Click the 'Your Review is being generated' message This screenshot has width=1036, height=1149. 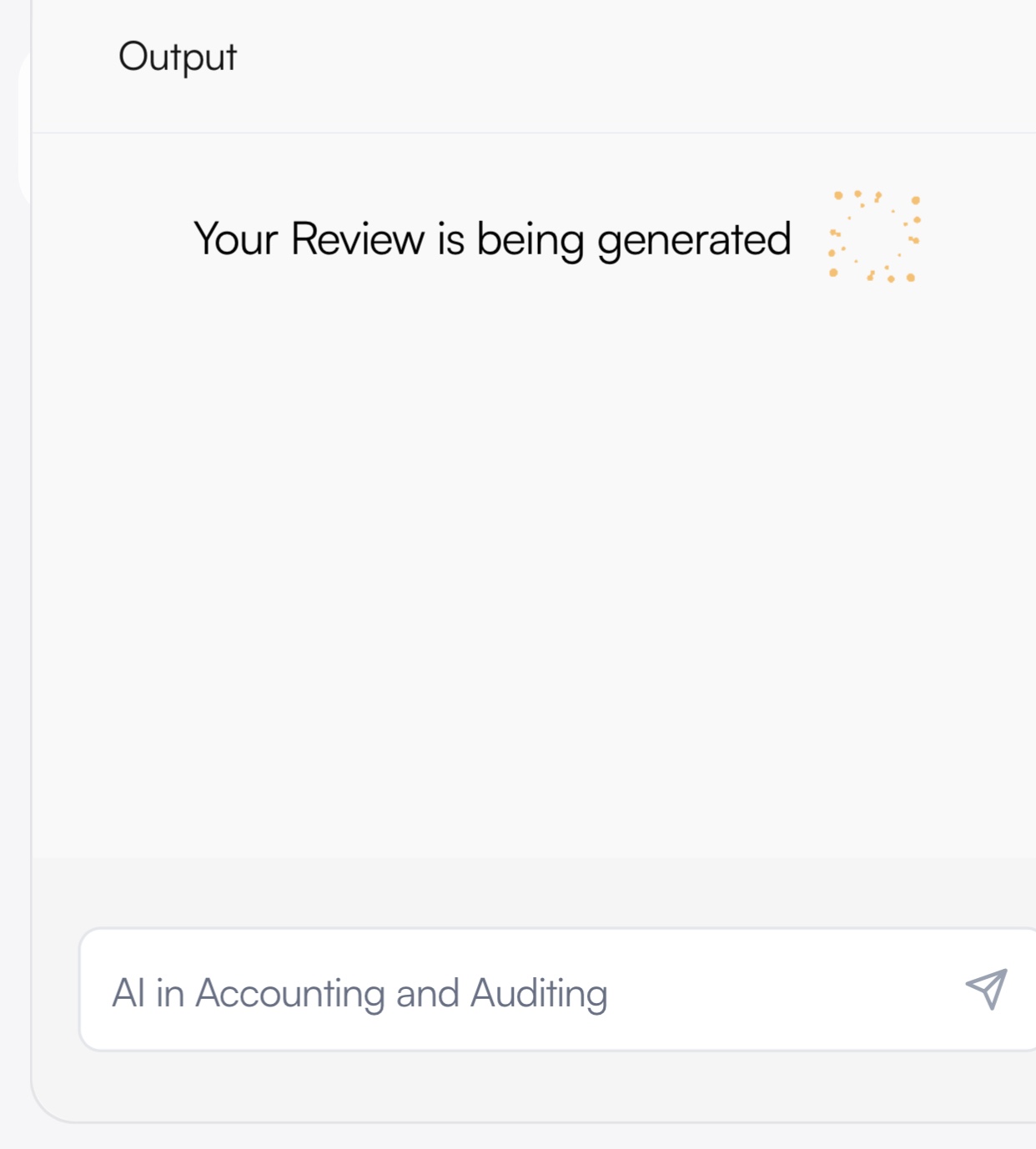pyautogui.click(x=492, y=240)
